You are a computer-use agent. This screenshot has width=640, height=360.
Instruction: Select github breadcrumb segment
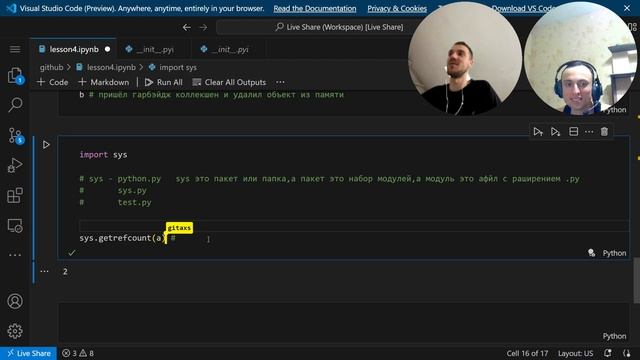pyautogui.click(x=51, y=67)
